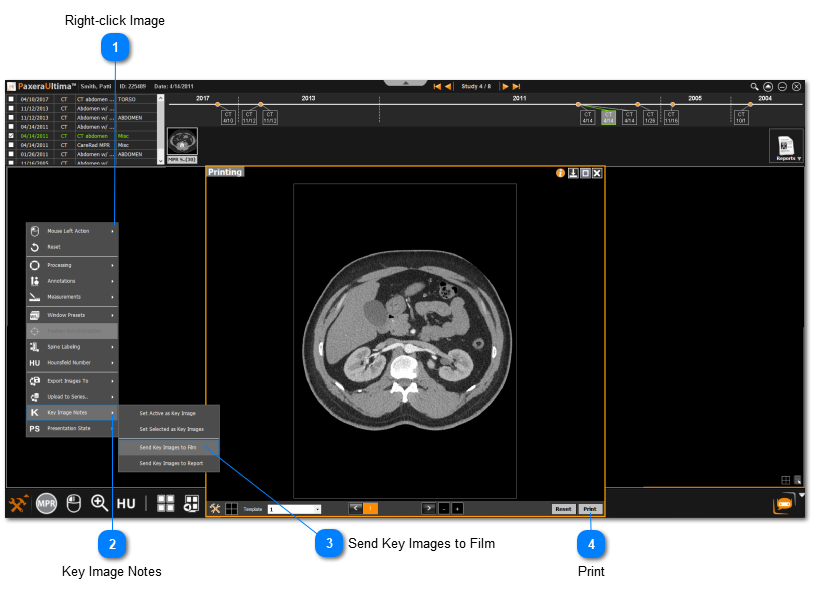The height and width of the screenshot is (595, 814).
Task: Click the search magnifier icon at top right
Action: (x=756, y=87)
